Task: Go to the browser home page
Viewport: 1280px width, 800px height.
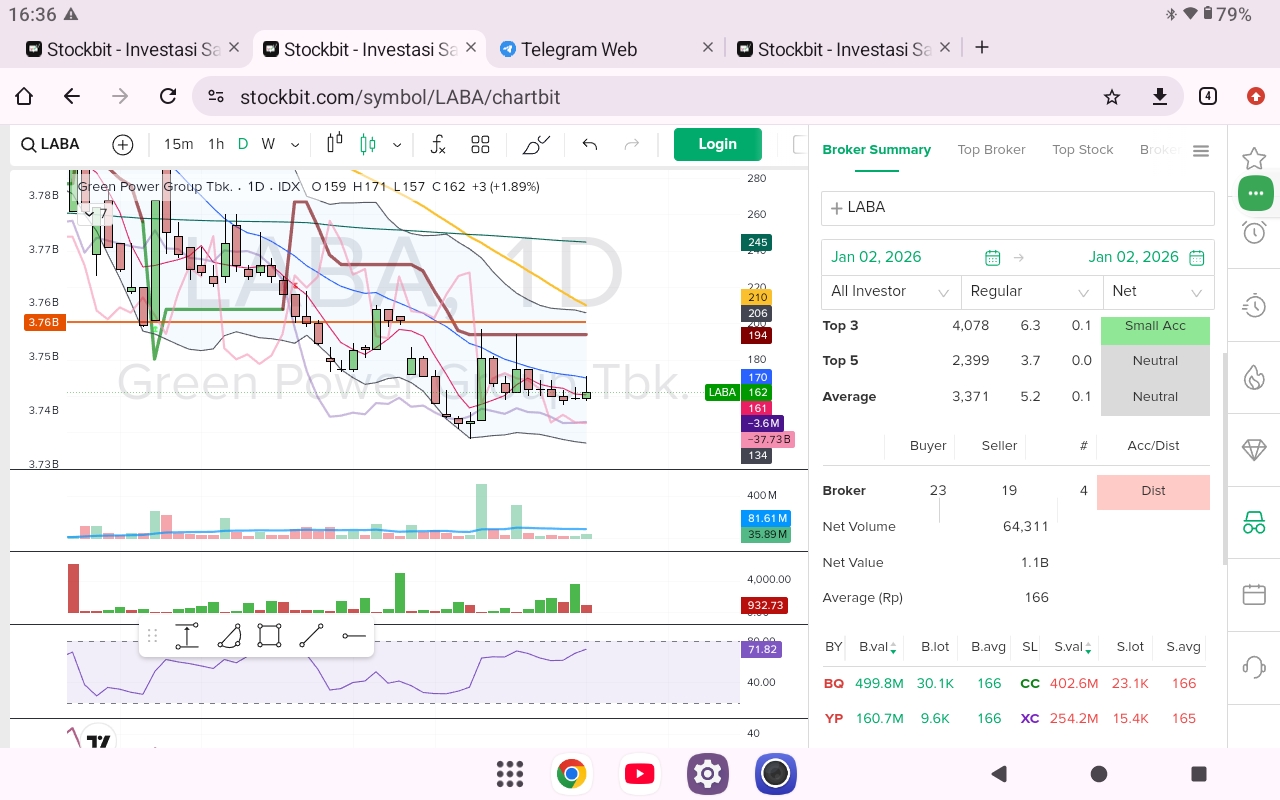Action: (x=24, y=97)
